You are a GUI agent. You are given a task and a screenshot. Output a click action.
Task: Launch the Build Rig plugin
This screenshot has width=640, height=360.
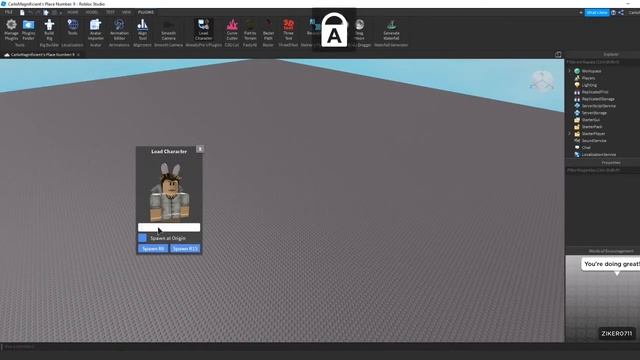[x=49, y=30]
